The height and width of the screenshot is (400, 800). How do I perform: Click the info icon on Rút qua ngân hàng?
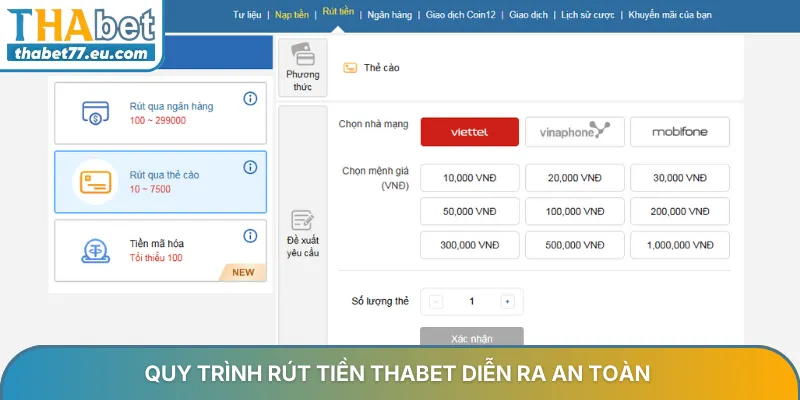250,98
